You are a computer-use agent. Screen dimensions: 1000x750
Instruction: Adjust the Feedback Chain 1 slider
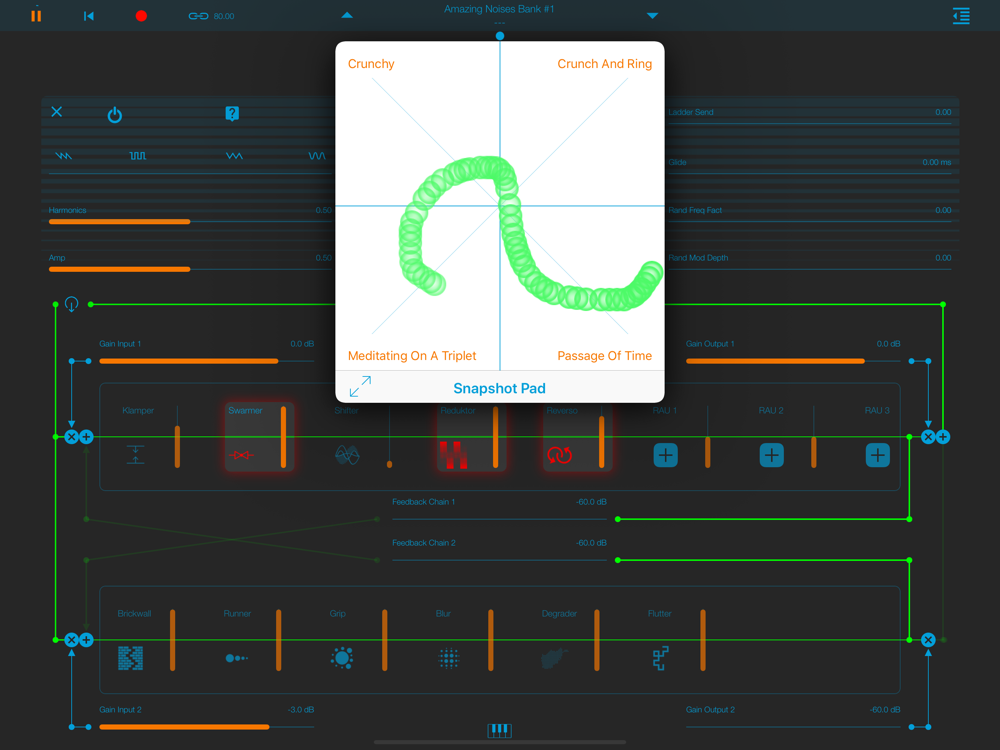[499, 519]
